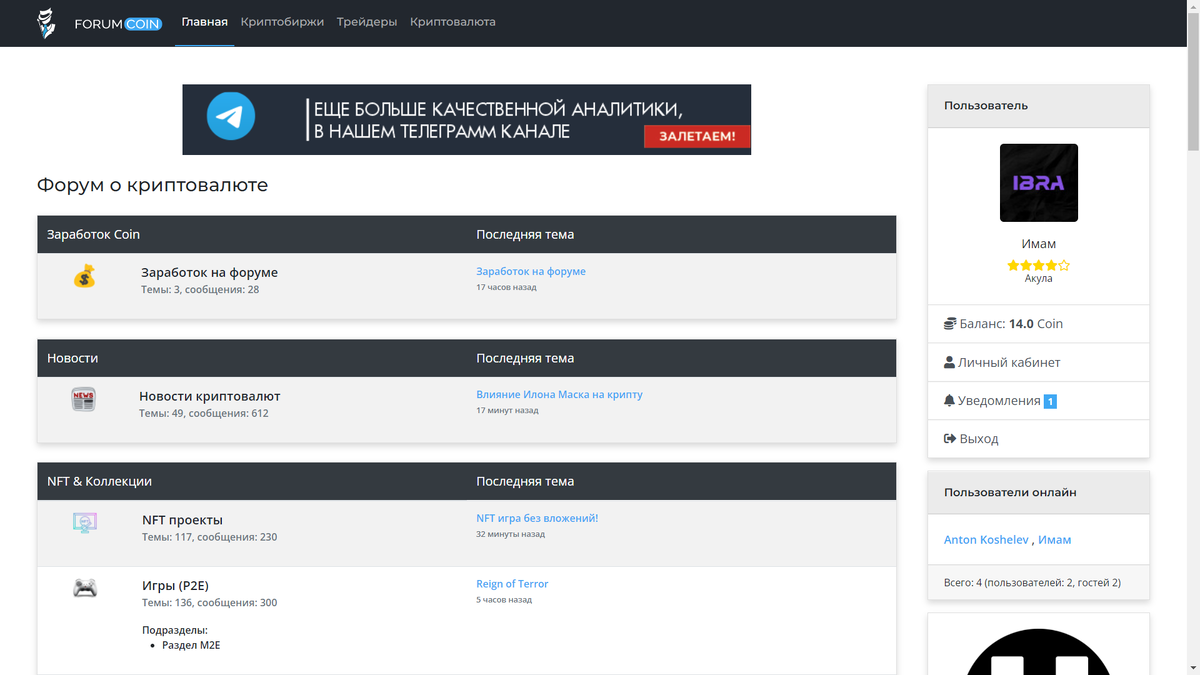Click the money bag icon for Заработок на форуме
This screenshot has width=1200, height=675.
tap(85, 276)
